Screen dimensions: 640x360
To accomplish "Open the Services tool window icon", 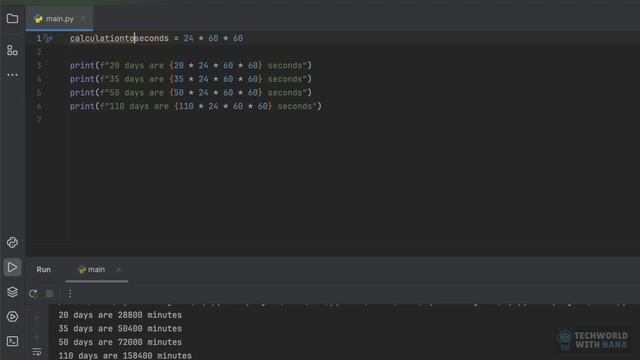I will [12, 316].
